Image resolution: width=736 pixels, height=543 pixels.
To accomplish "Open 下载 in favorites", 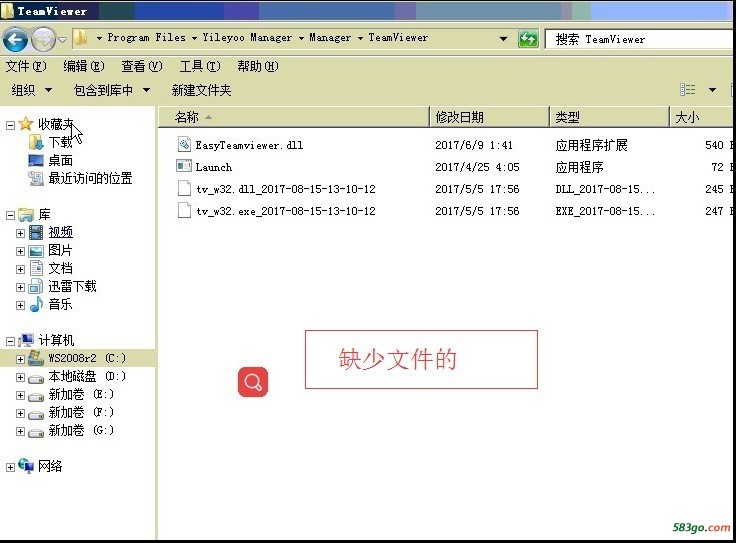I will (60, 142).
